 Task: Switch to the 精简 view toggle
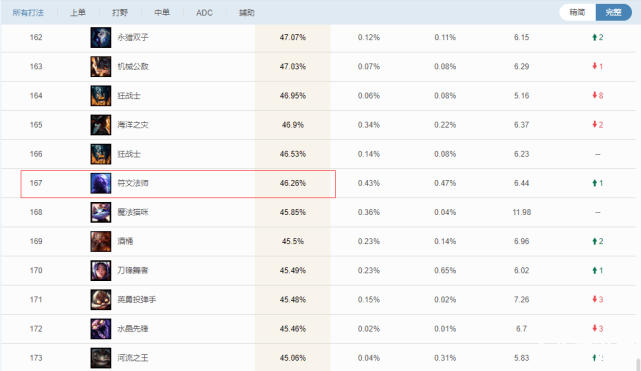[577, 12]
